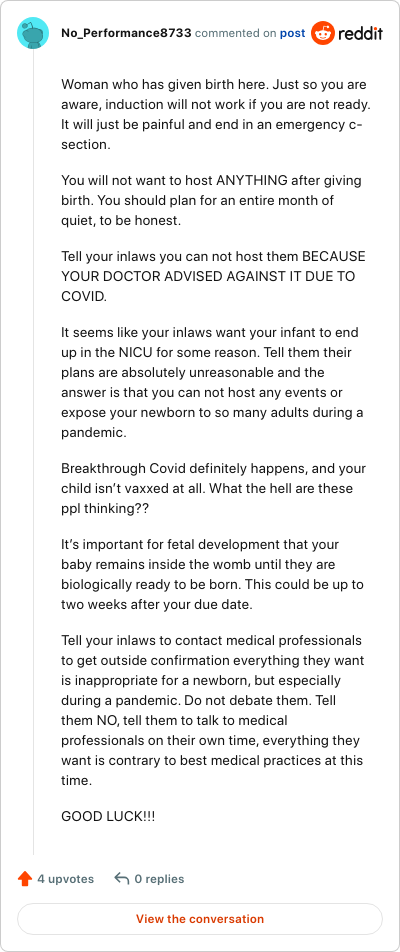
Task: Click the paragraph mentioning the NICU
Action: (x=212, y=382)
